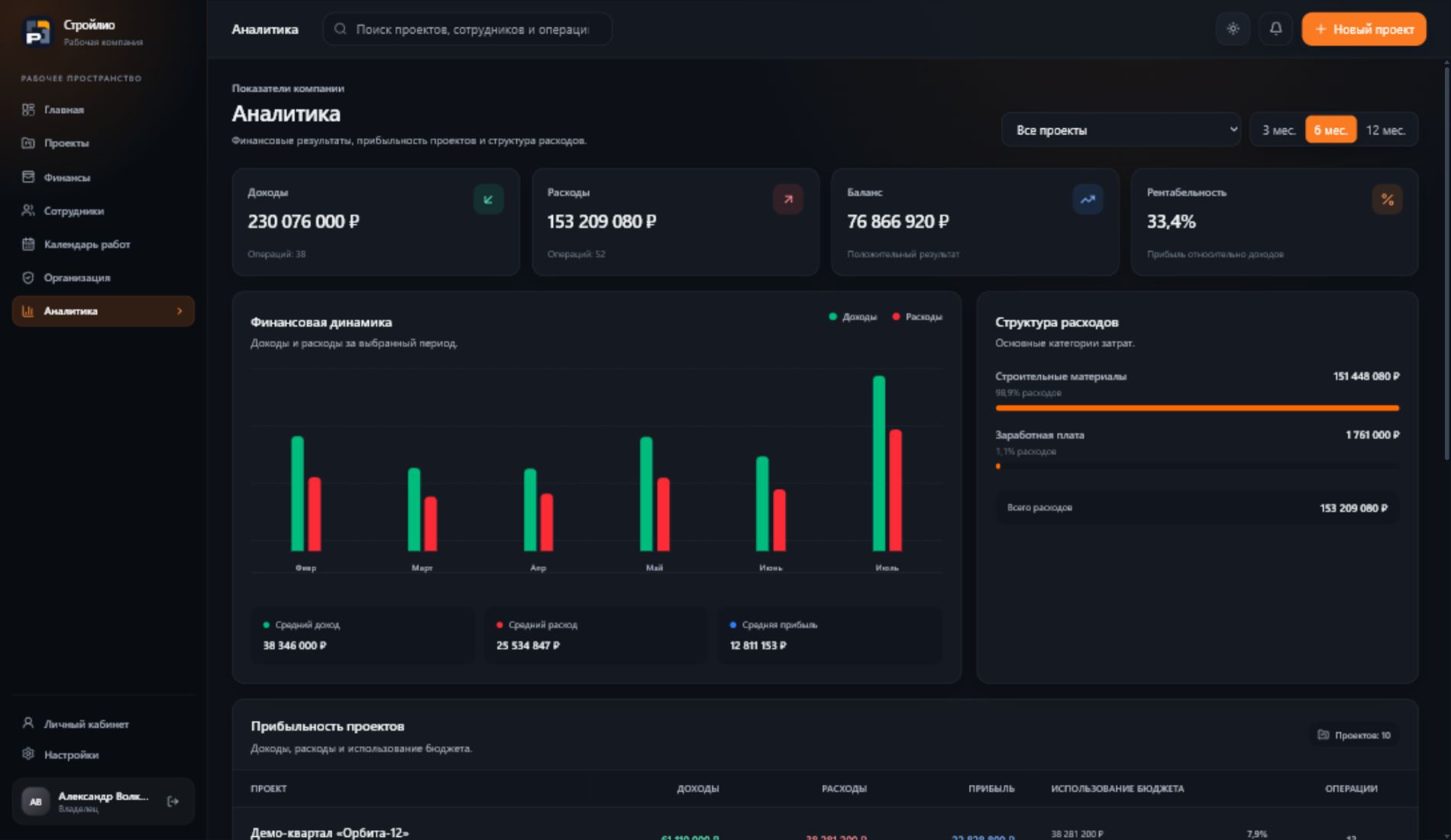This screenshot has height=840, width=1451.
Task: Toggle the light/dark theme sun icon
Action: pyautogui.click(x=1233, y=29)
